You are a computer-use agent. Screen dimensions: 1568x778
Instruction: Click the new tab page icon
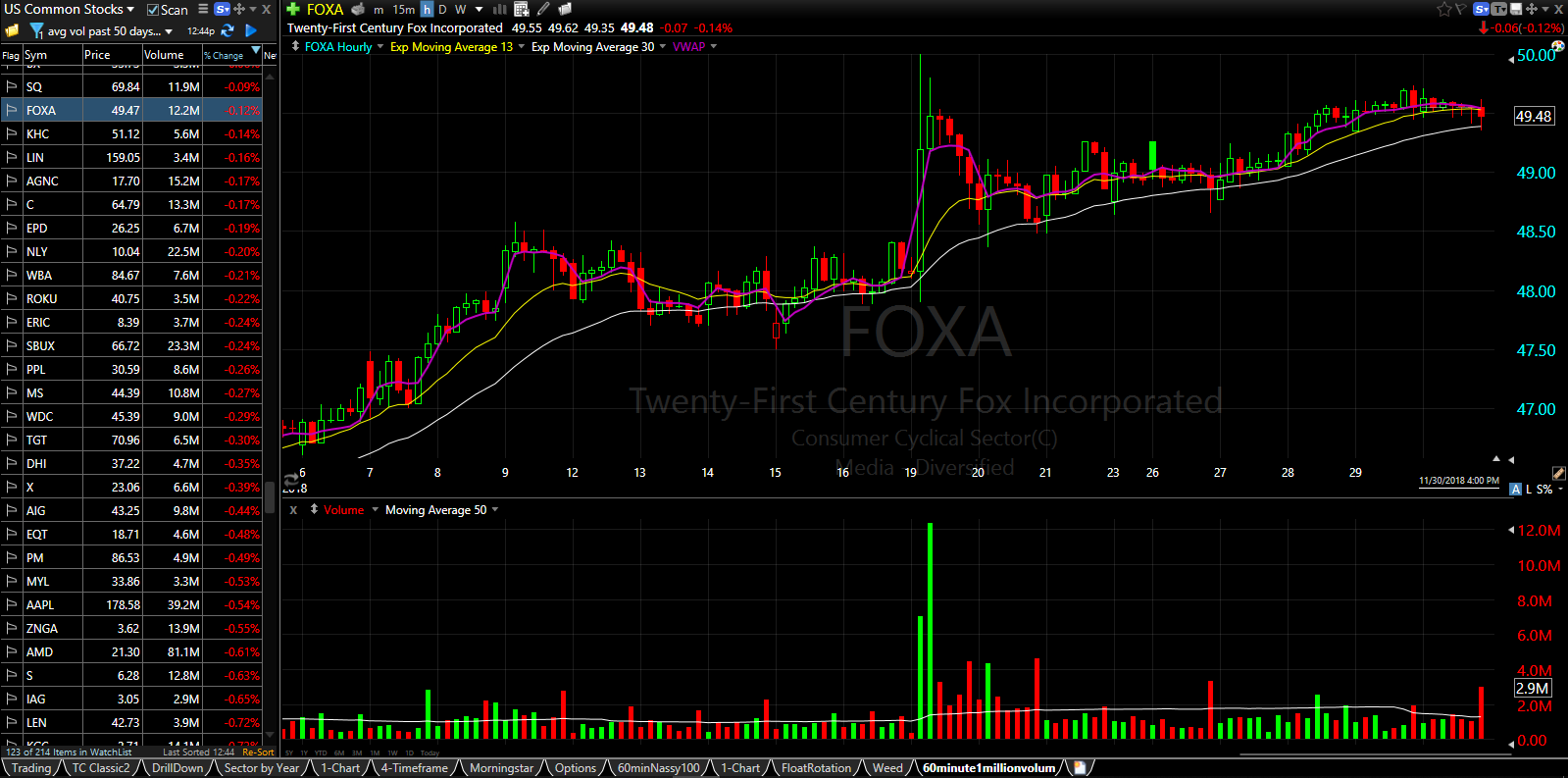point(1080,767)
